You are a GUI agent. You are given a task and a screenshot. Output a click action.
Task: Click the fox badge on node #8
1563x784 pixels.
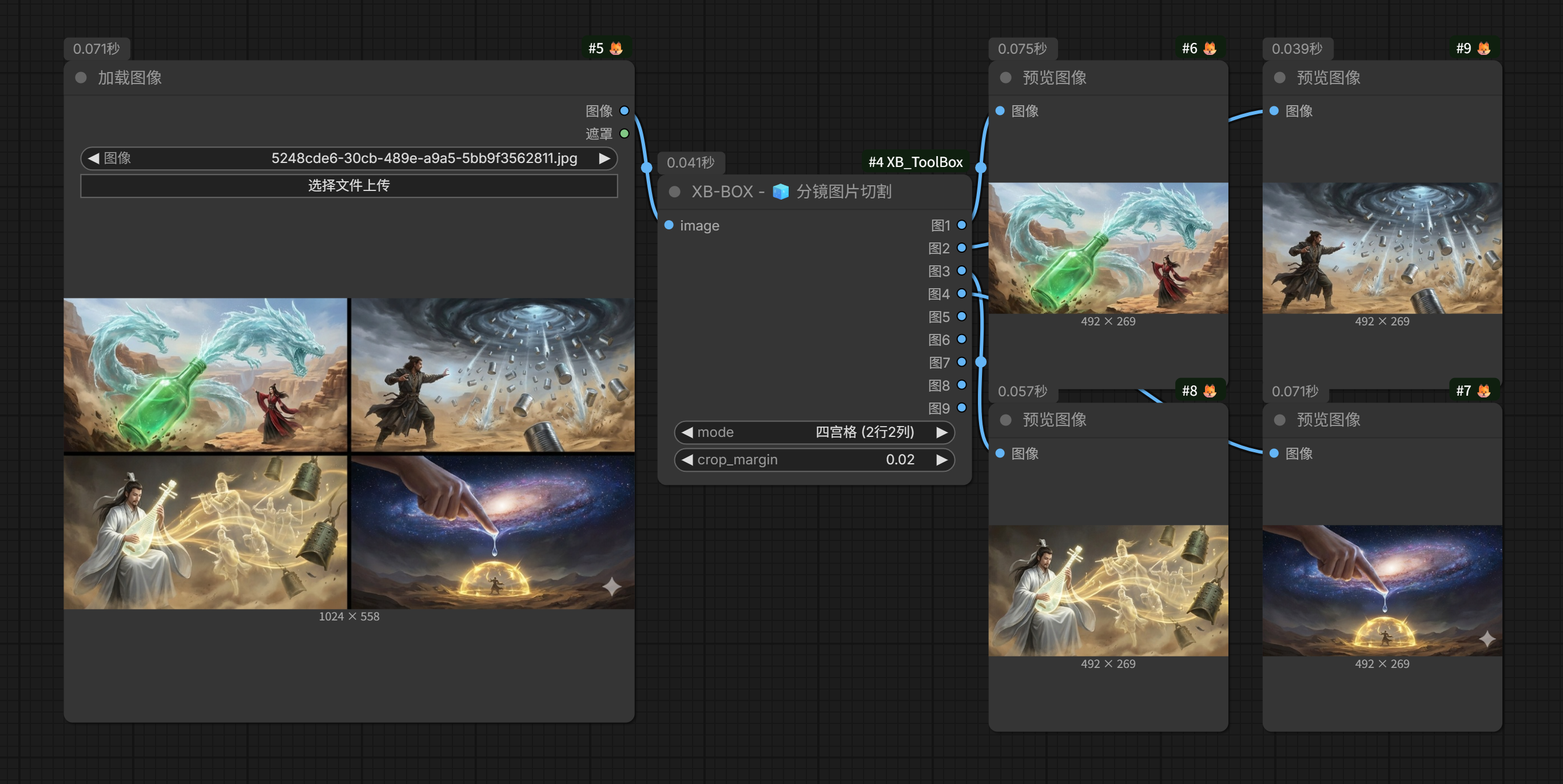point(1209,391)
